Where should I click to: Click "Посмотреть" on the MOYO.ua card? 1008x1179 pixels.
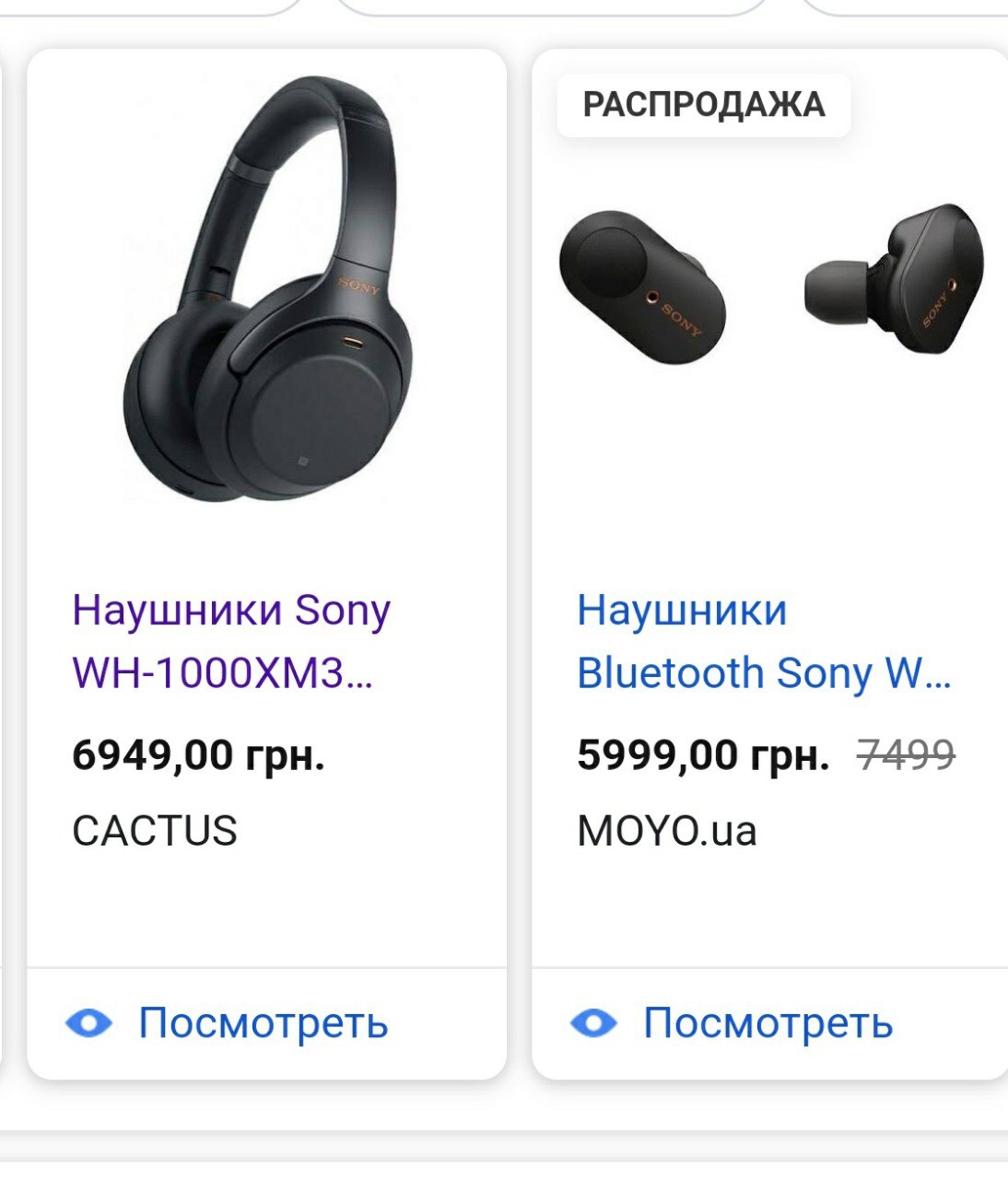[x=768, y=1022]
